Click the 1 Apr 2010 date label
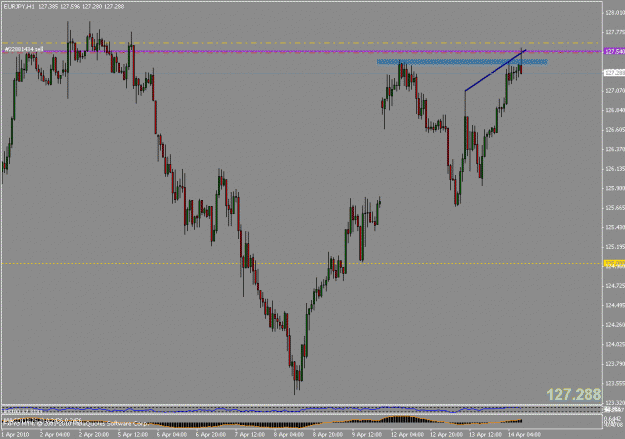 [15, 434]
